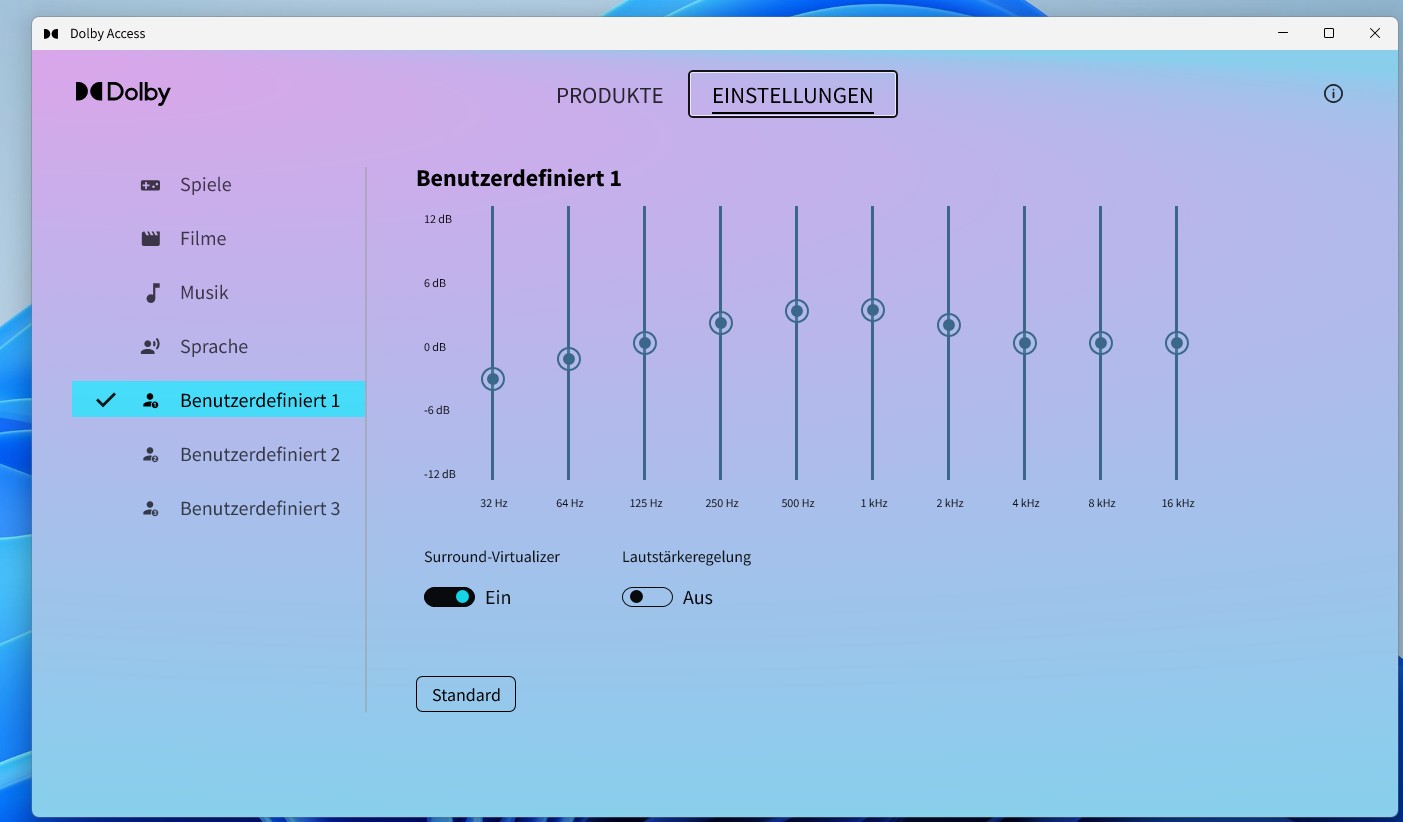Click the Dolby logo

[123, 93]
